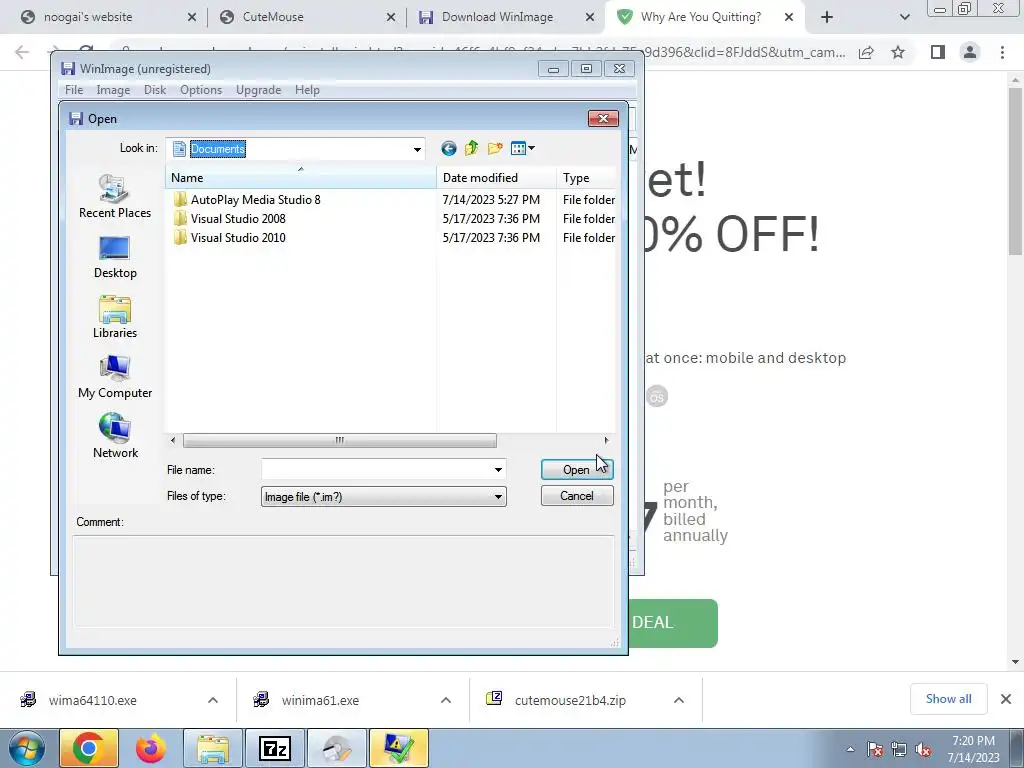Image resolution: width=1024 pixels, height=768 pixels.
Task: Expand wima64110.exe download options chevron
Action: tap(212, 700)
